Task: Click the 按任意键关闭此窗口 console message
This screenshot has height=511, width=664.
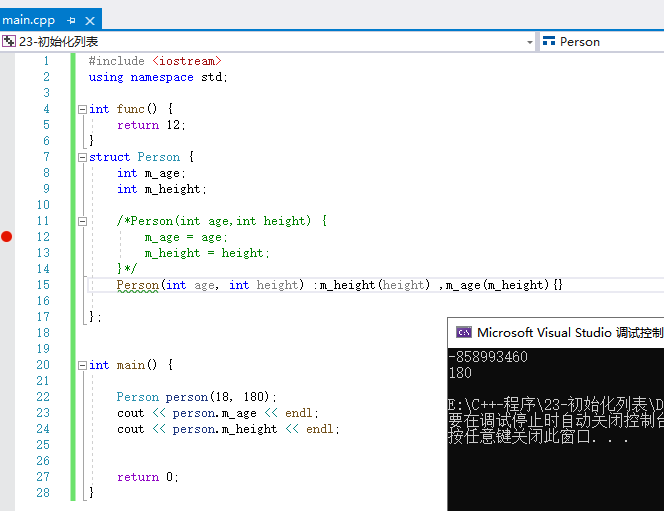Action: coord(538,436)
